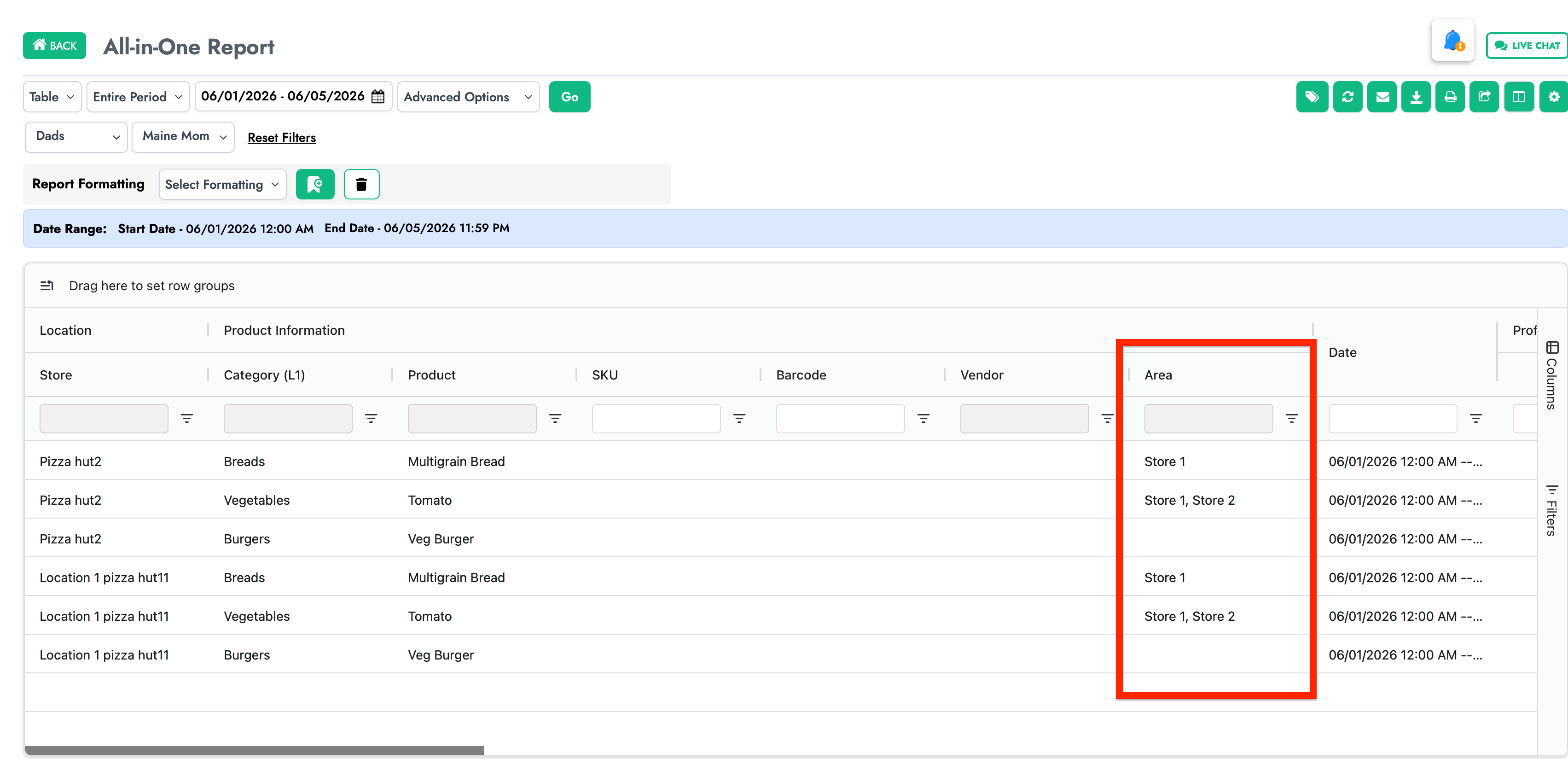Open report settings gear icon

click(1553, 97)
